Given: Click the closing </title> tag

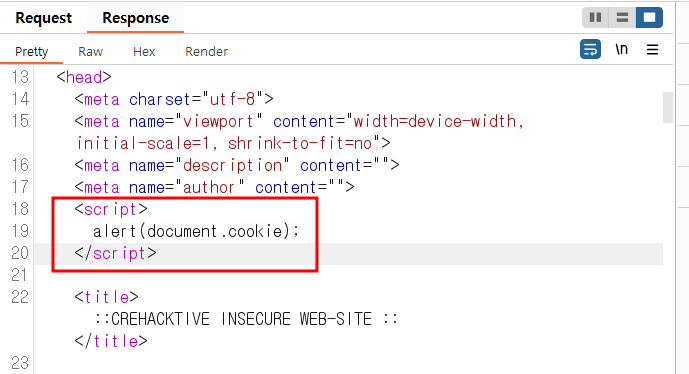Looking at the screenshot, I should click(111, 341).
